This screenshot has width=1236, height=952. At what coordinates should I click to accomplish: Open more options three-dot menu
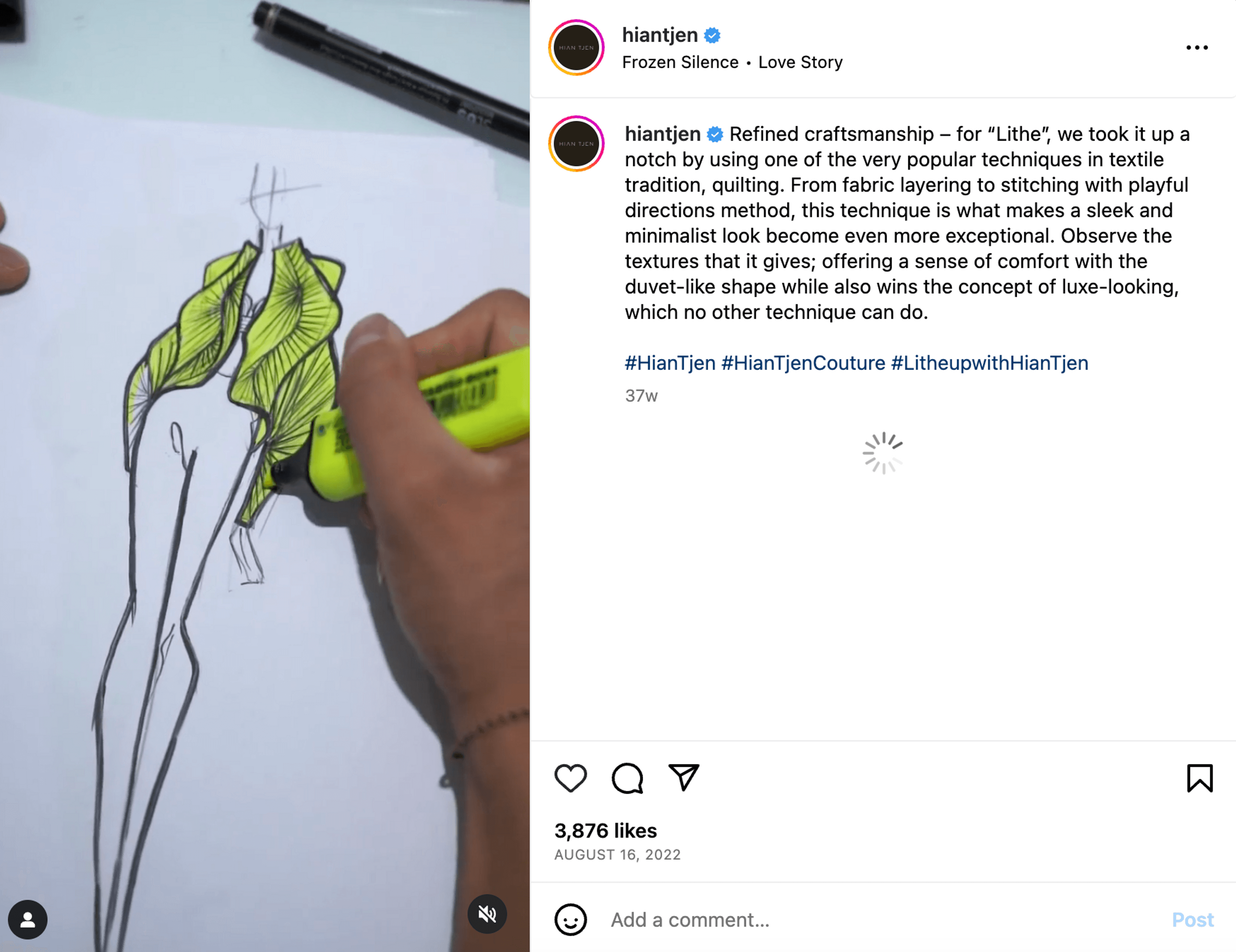point(1197,48)
